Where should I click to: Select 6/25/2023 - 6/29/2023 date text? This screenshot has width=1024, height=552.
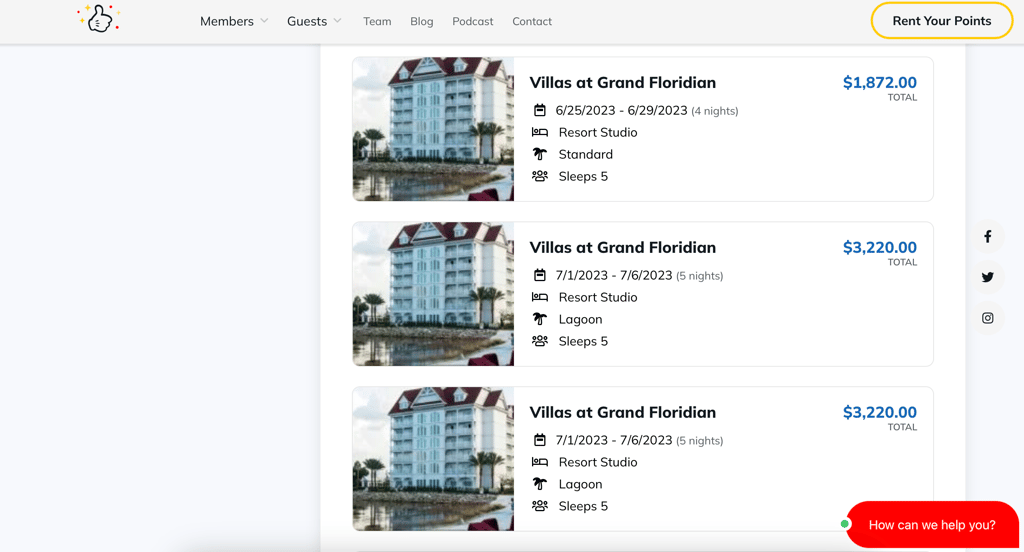coord(621,110)
